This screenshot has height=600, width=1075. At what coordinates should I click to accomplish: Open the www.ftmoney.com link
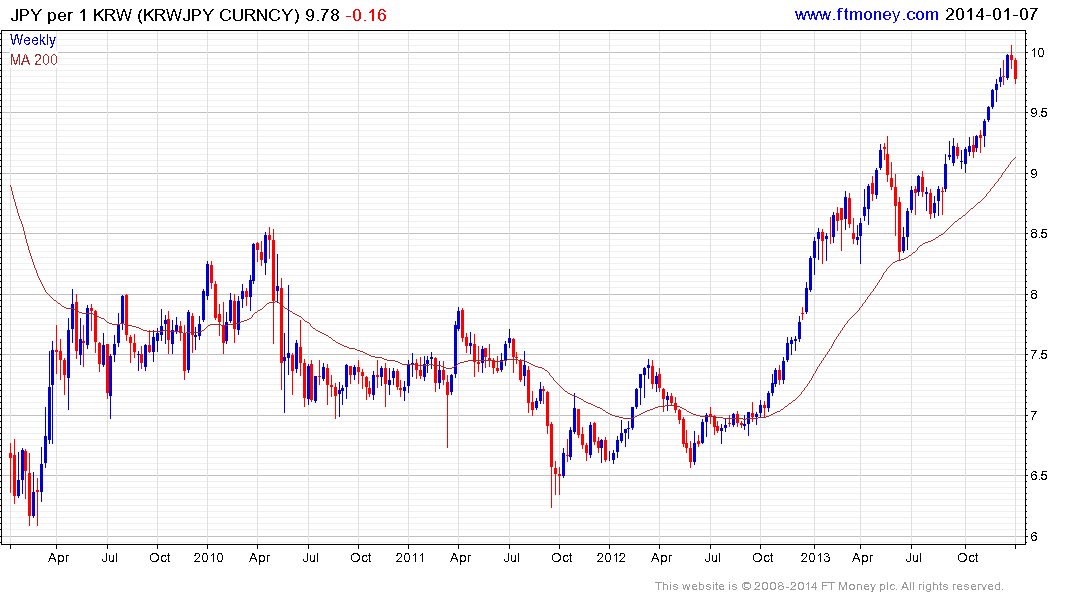point(866,14)
